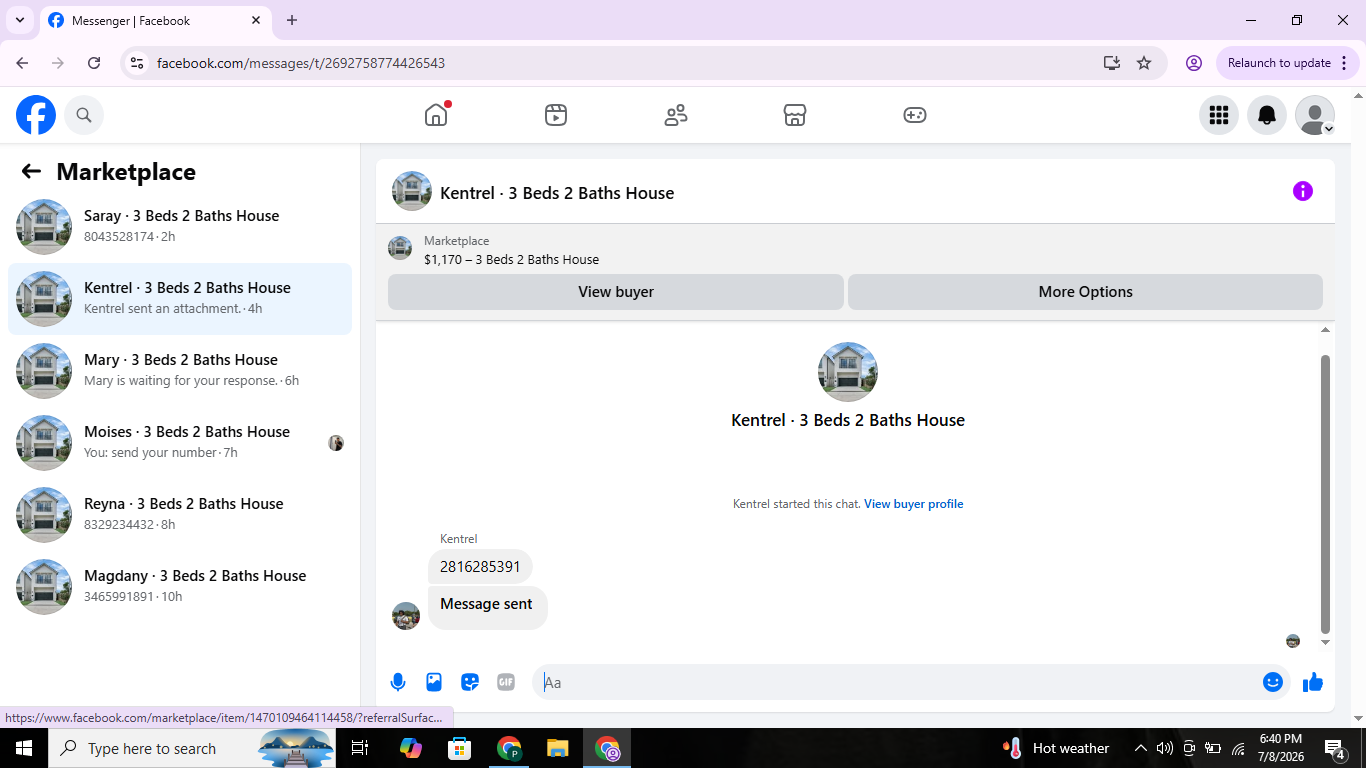Open the Facebook search icon
Viewport: 1366px width, 768px height.
coord(84,115)
